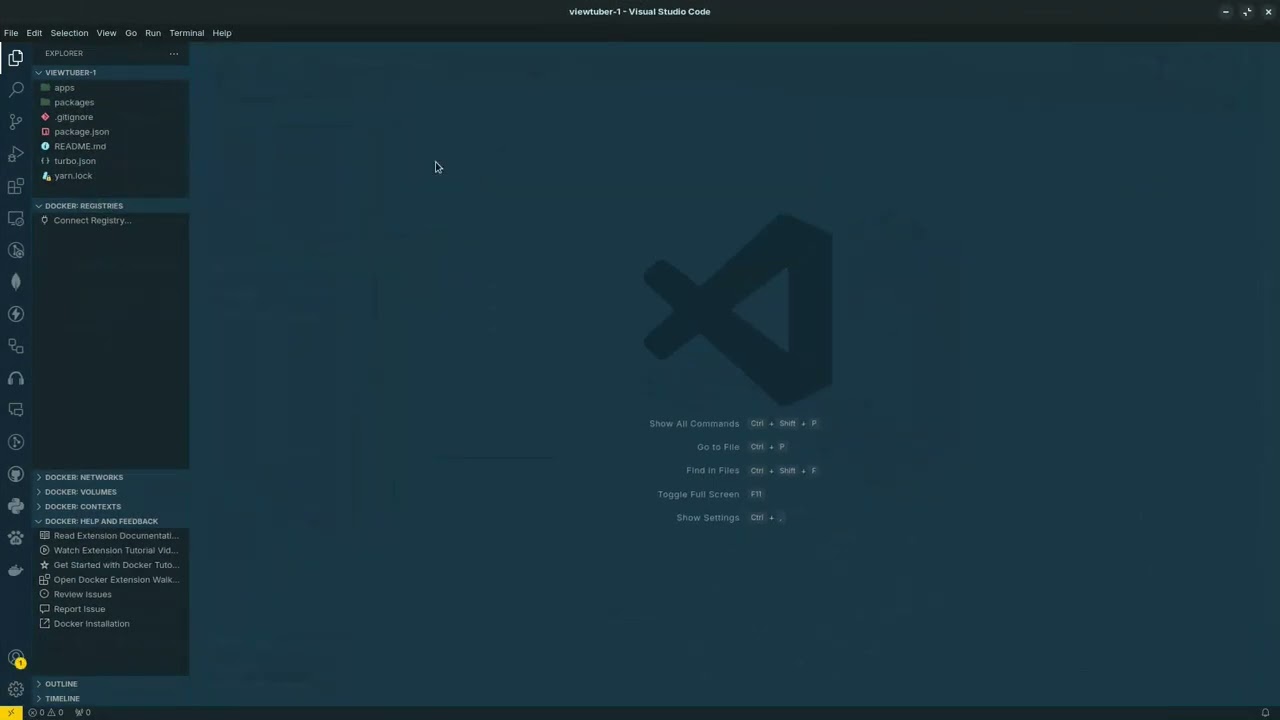Open the Thunder Client lightning icon
This screenshot has width=1280, height=720.
coord(15,314)
